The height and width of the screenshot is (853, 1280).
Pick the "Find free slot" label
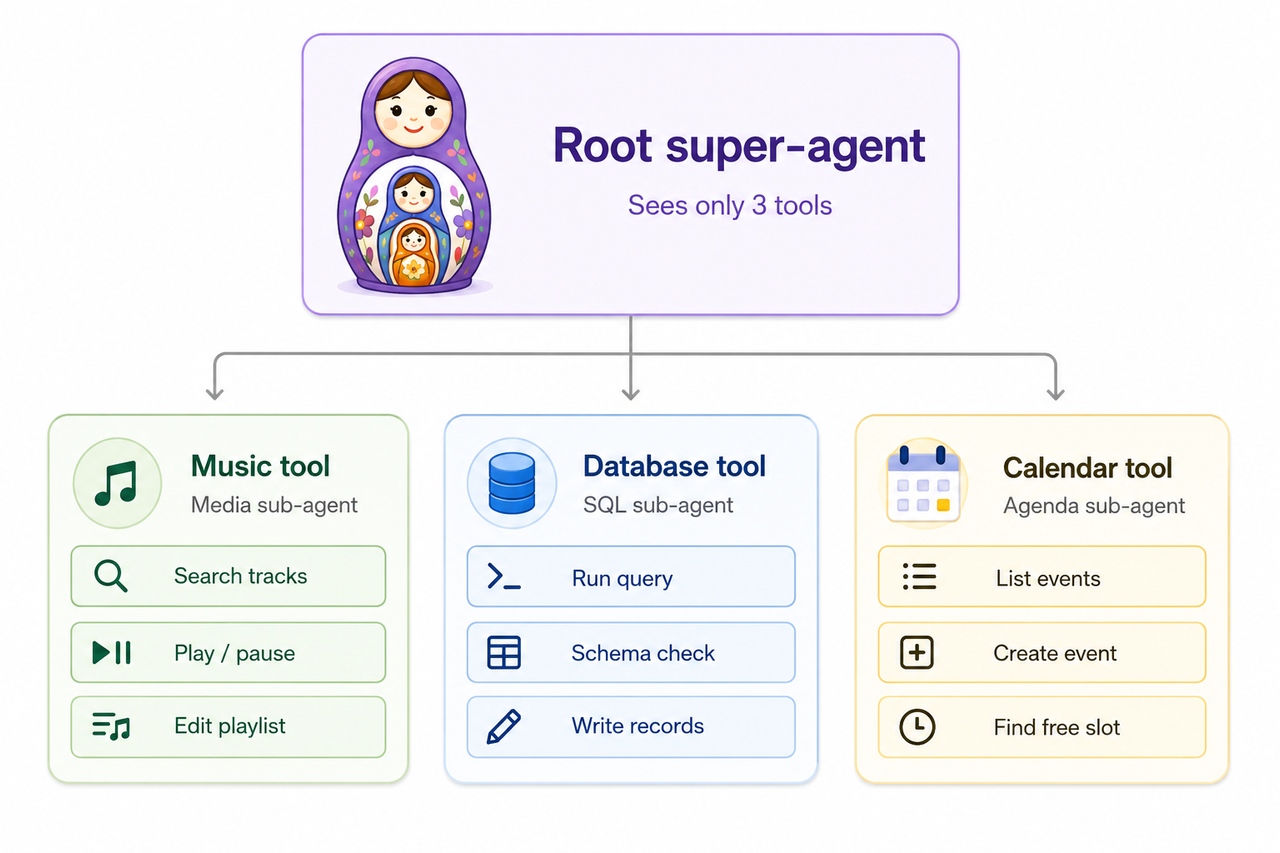tap(1057, 728)
